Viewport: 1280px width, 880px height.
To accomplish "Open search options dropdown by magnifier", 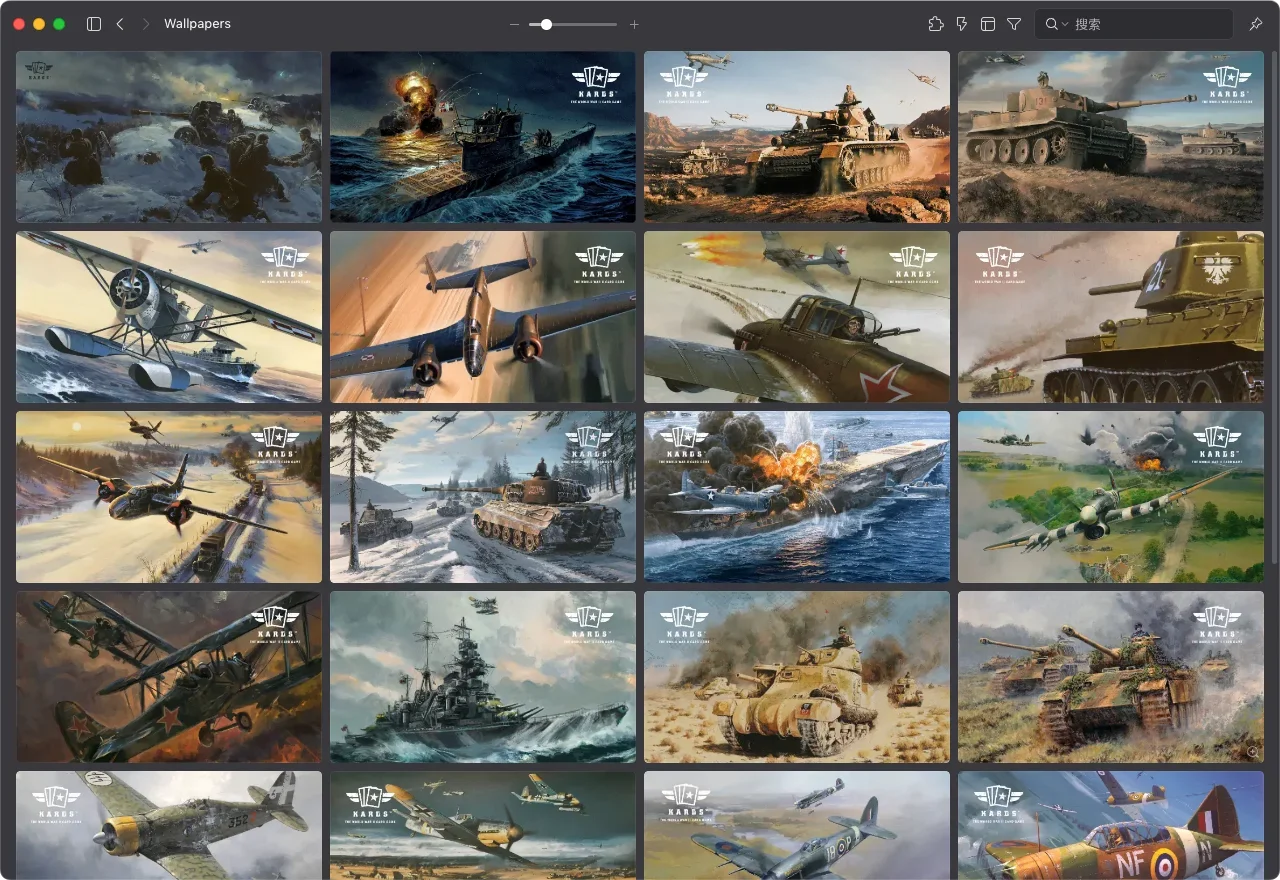I will 1056,24.
